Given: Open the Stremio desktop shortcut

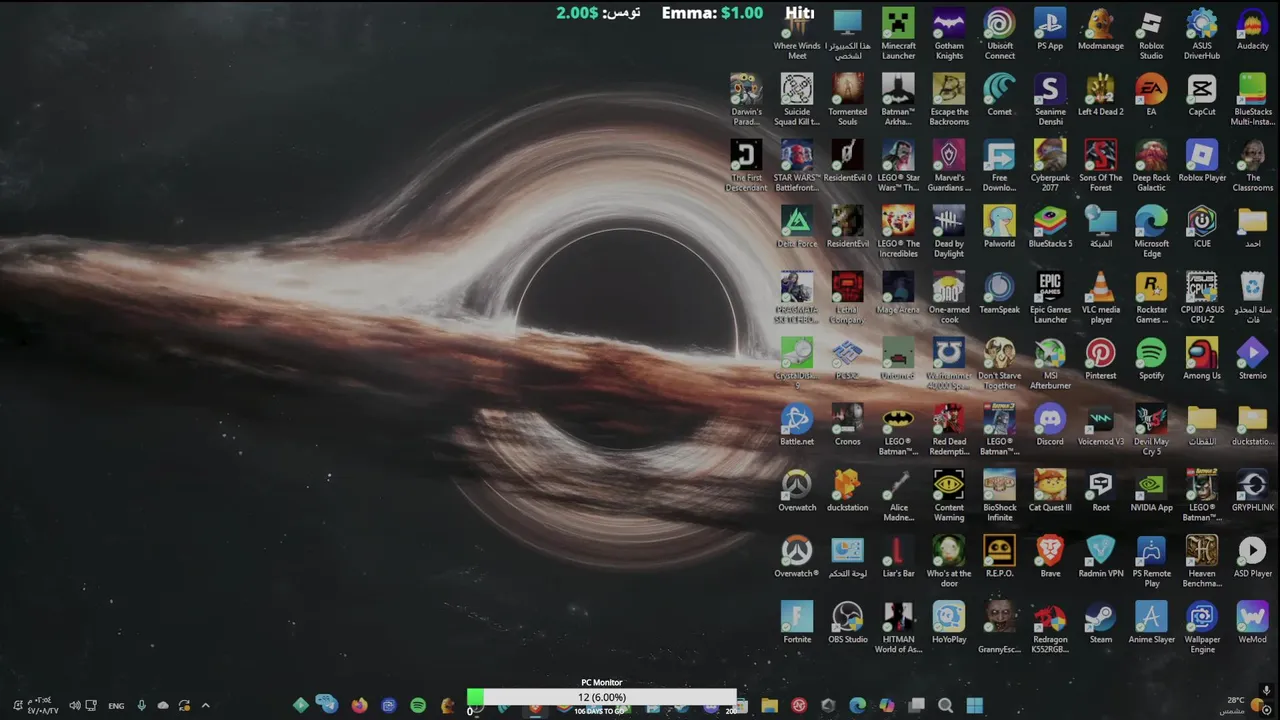Looking at the screenshot, I should (x=1252, y=359).
